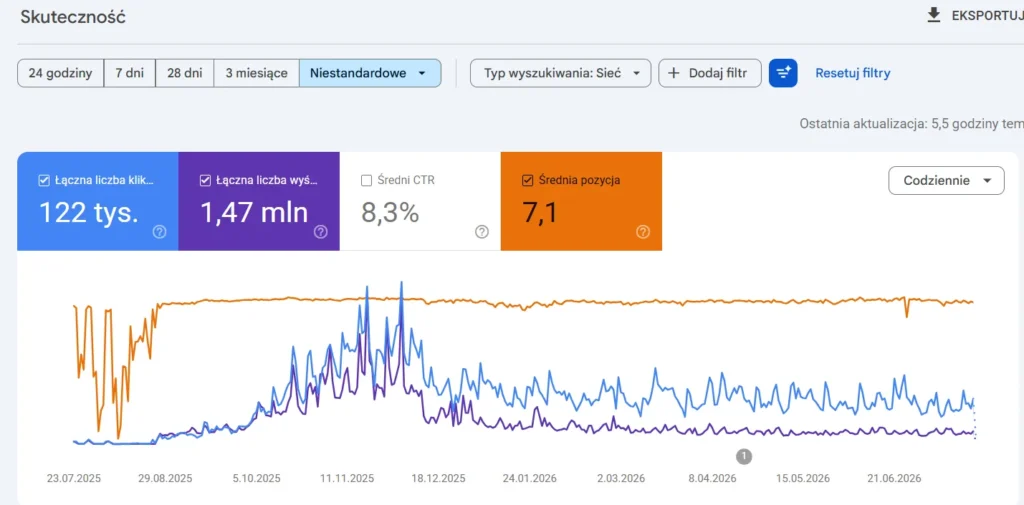Image resolution: width=1024 pixels, height=505 pixels.
Task: Click the plus icon in Dodaj filtr
Action: (x=675, y=73)
